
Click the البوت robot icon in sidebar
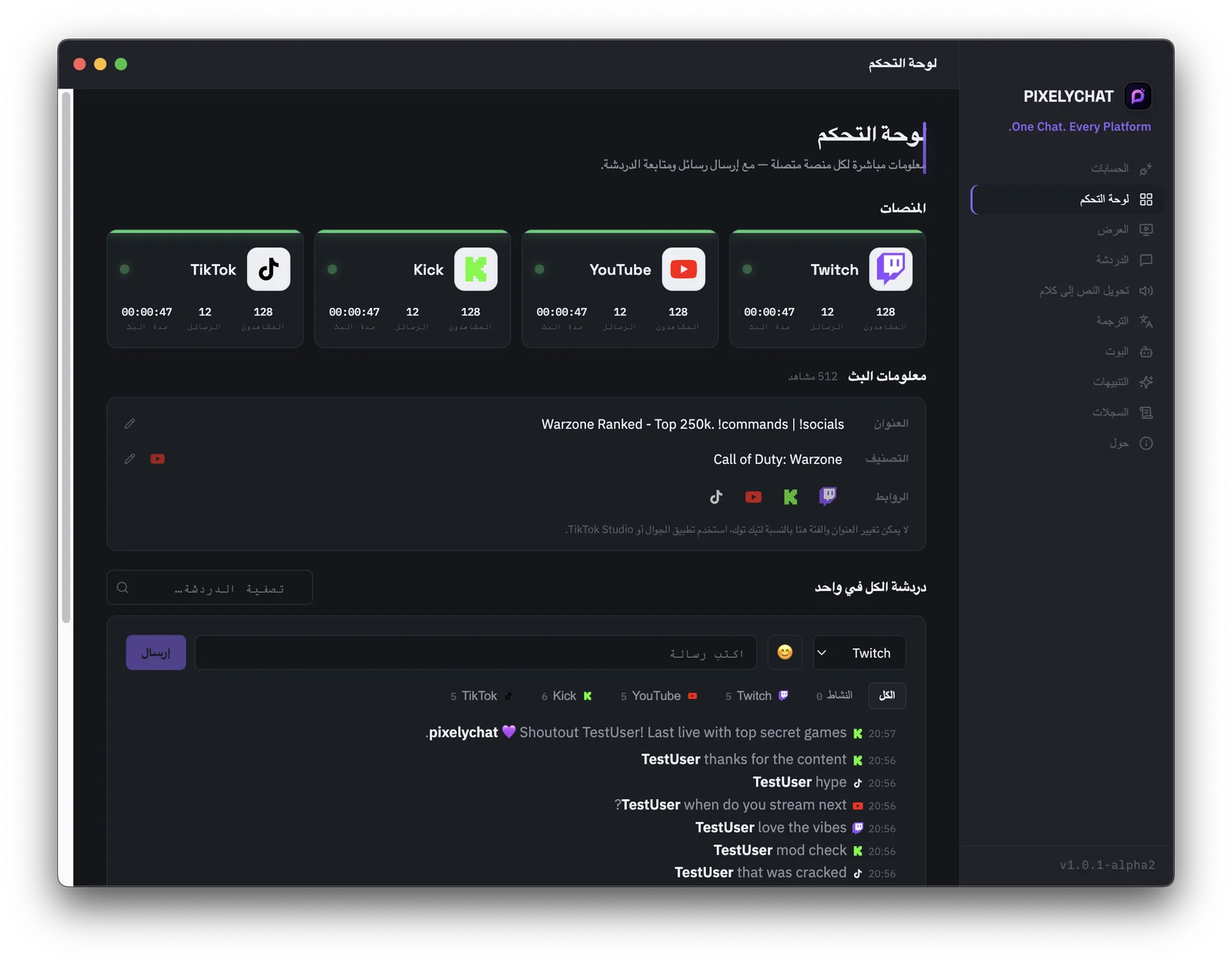pos(1146,352)
